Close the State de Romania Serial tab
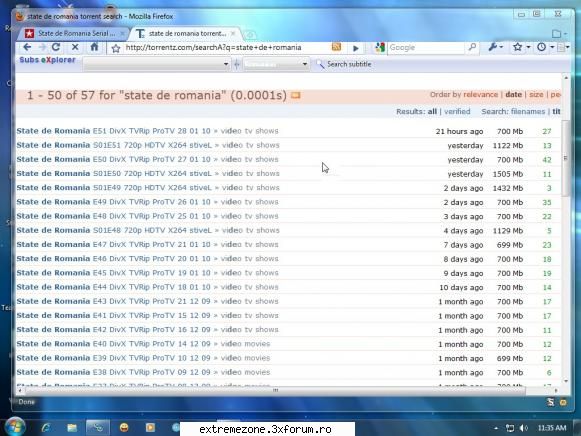The height and width of the screenshot is (436, 581). tap(122, 34)
